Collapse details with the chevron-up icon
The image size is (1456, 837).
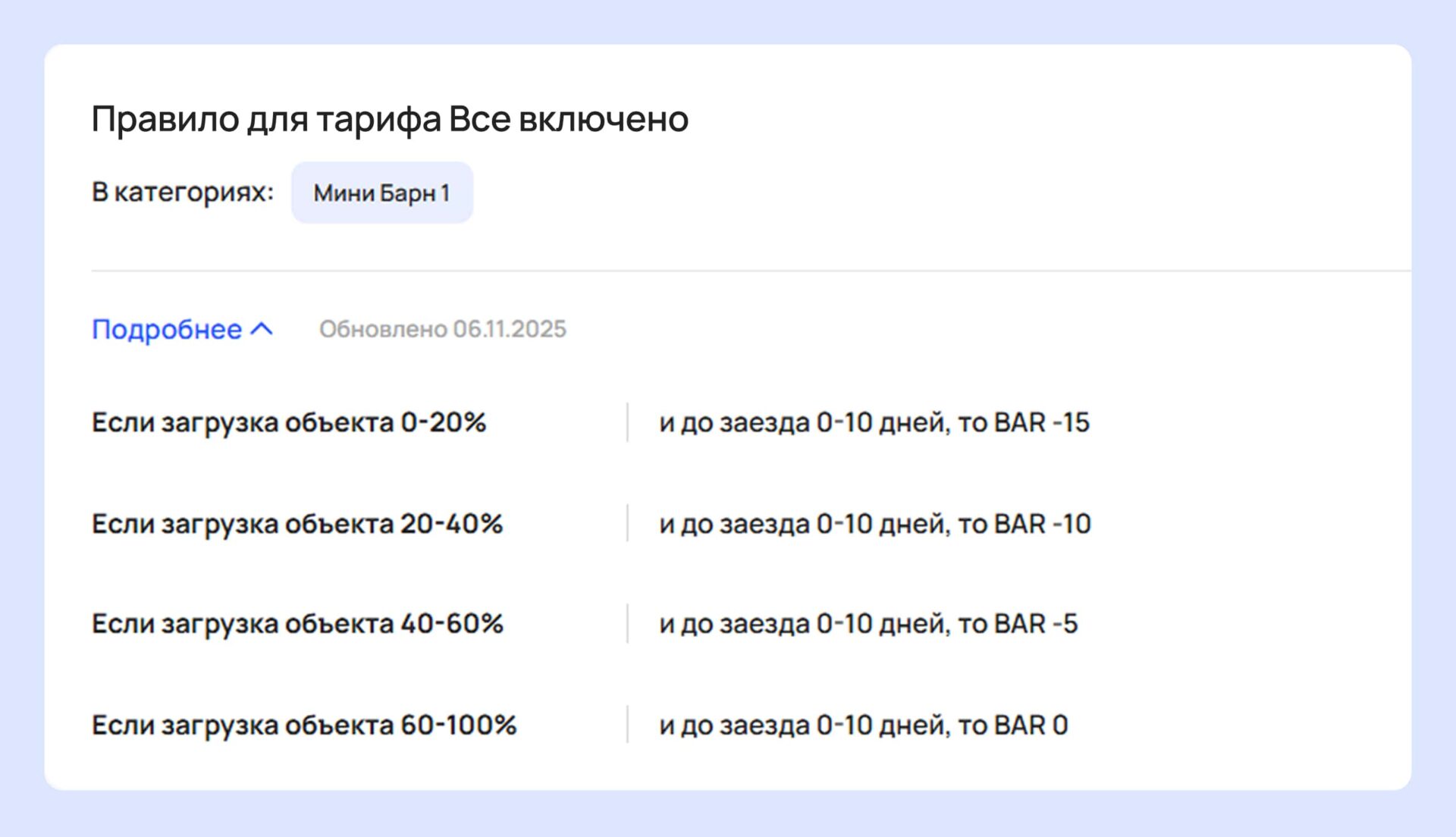point(262,329)
